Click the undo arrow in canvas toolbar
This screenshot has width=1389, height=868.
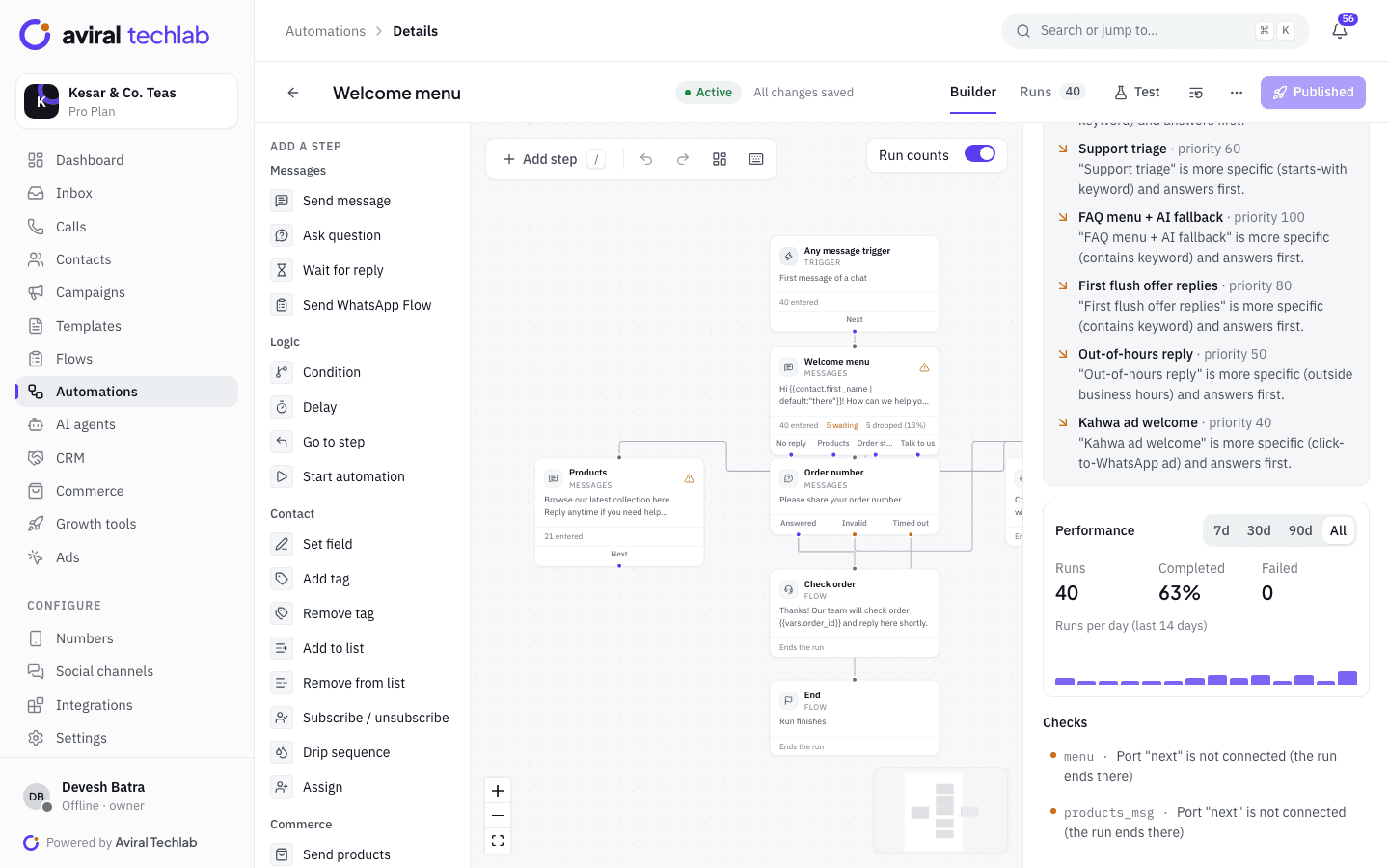tap(646, 159)
